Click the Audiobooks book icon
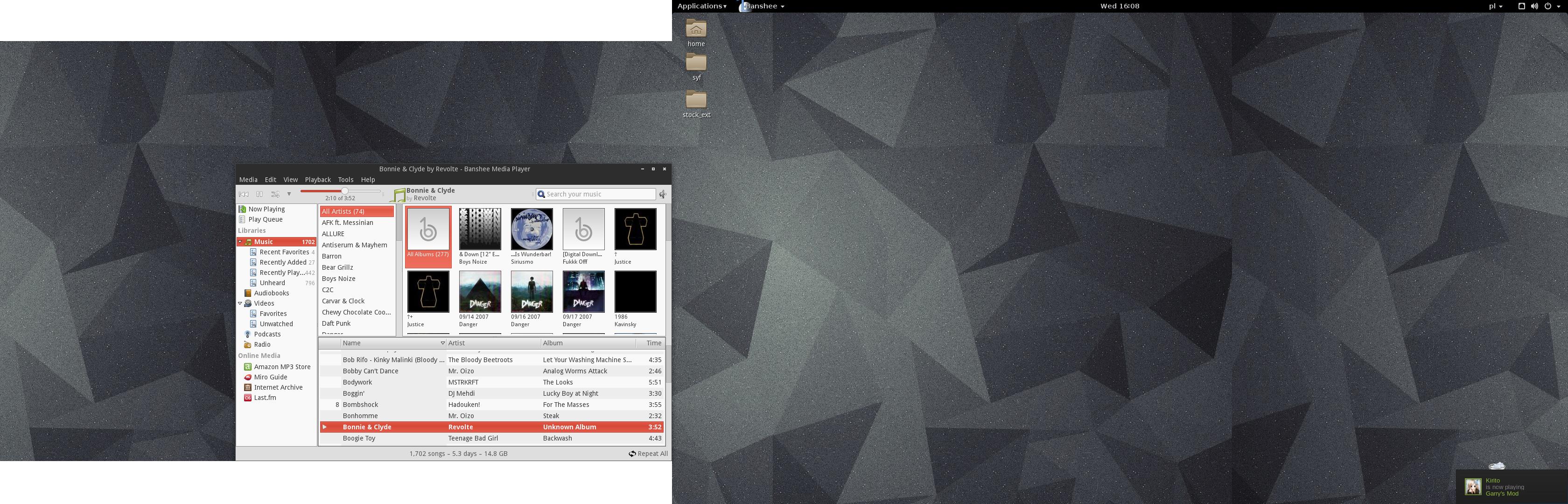The width and height of the screenshot is (1568, 504). pyautogui.click(x=248, y=294)
